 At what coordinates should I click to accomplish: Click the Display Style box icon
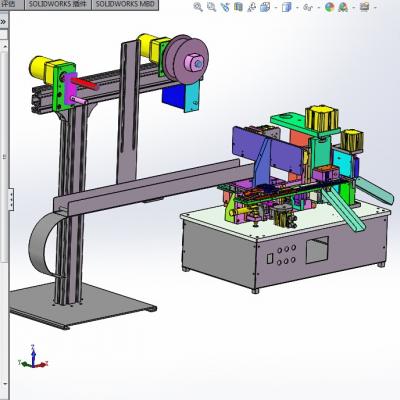click(287, 7)
